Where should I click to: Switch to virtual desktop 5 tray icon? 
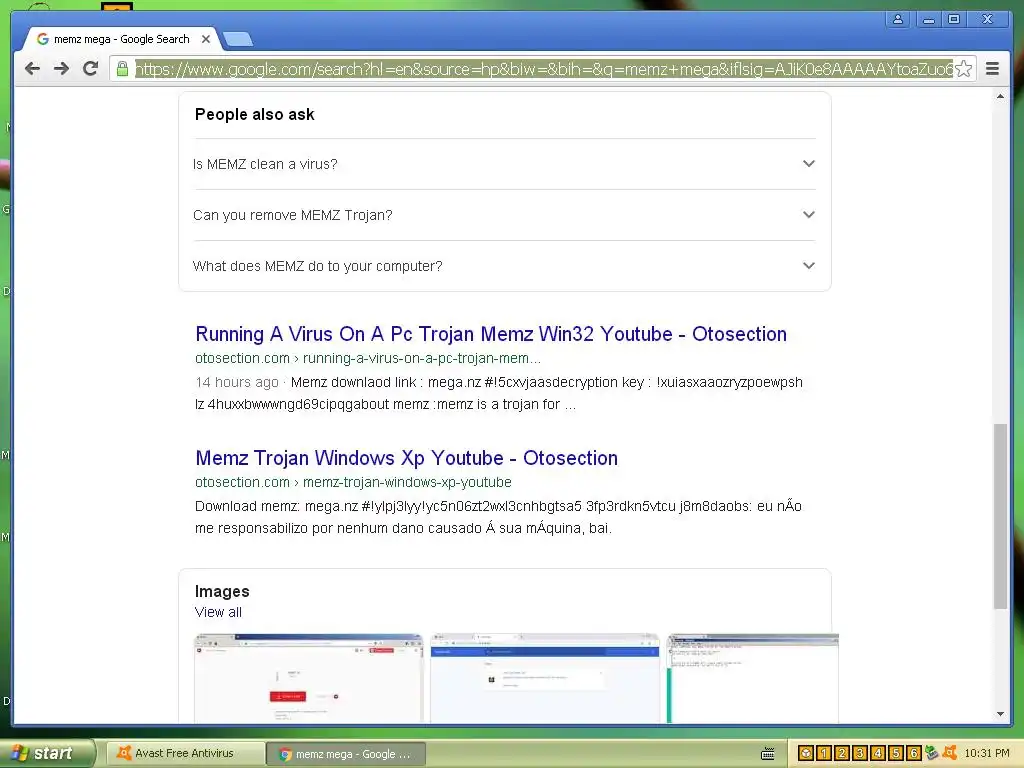click(x=896, y=753)
